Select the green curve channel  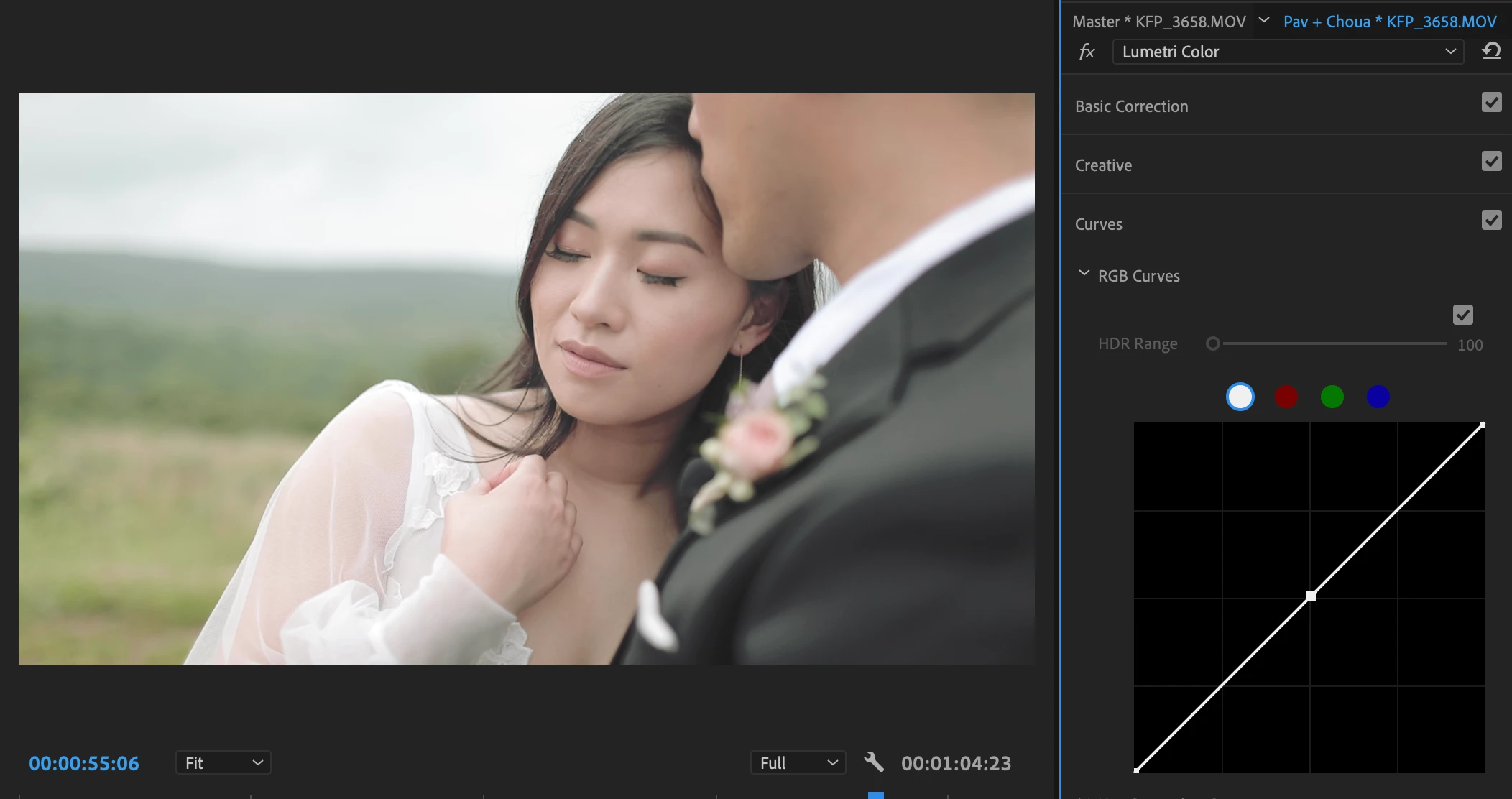(x=1332, y=397)
